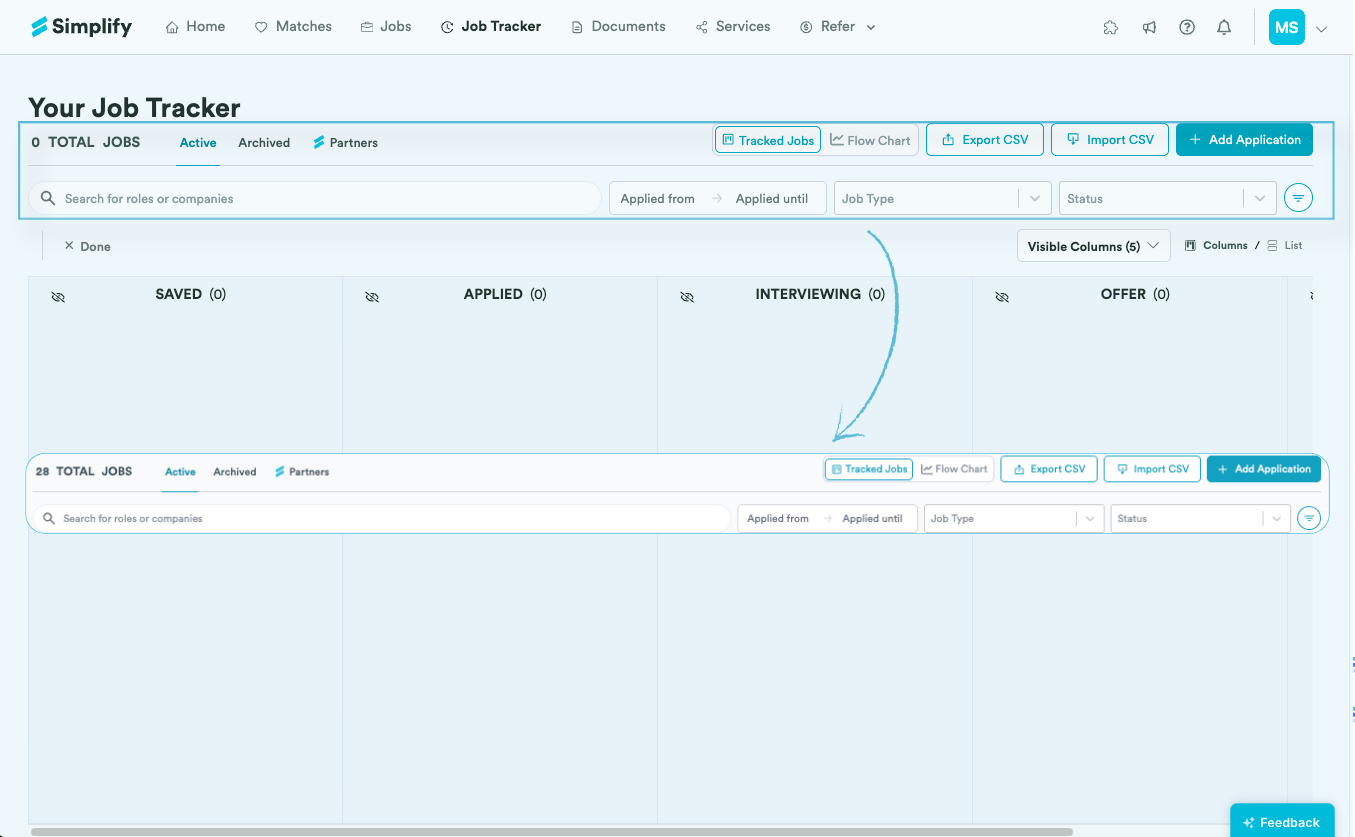Switch to Columns view layout

click(1216, 245)
